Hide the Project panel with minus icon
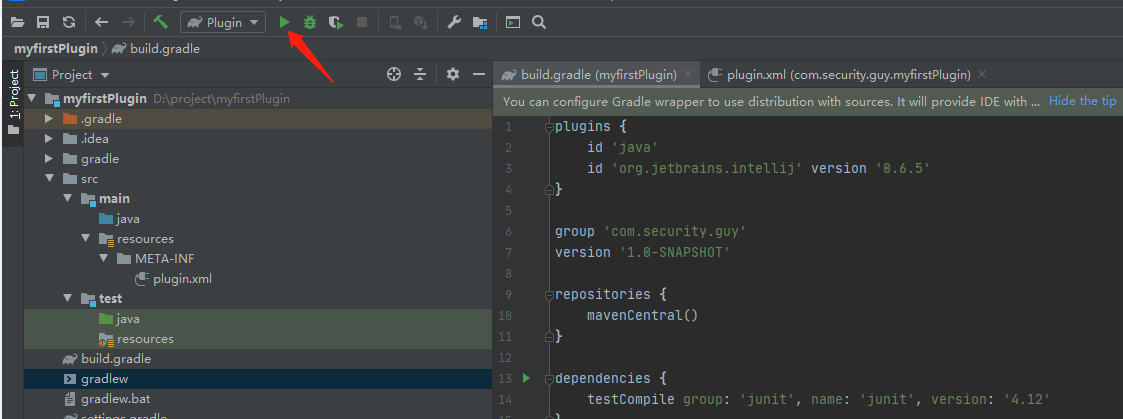Viewport: 1123px width, 419px height. [x=478, y=74]
